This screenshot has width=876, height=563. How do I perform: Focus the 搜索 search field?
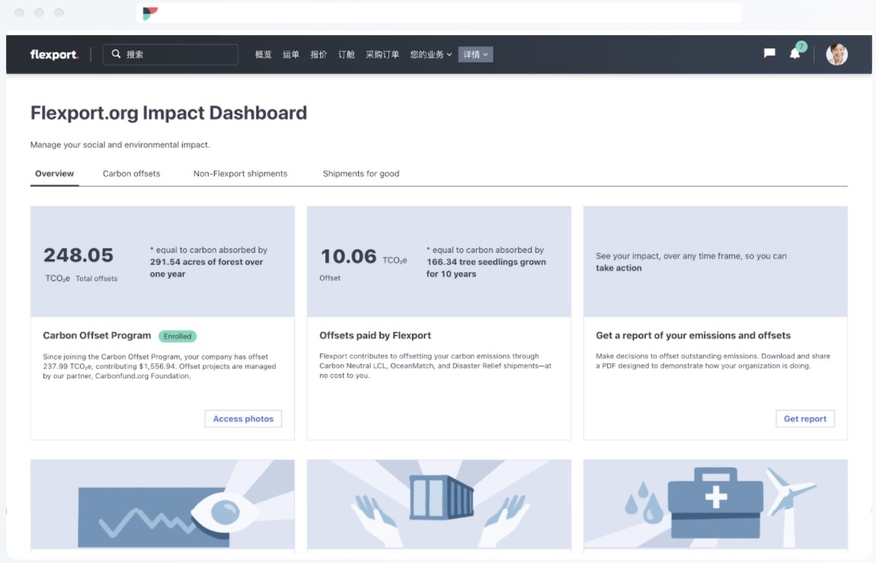[170, 54]
